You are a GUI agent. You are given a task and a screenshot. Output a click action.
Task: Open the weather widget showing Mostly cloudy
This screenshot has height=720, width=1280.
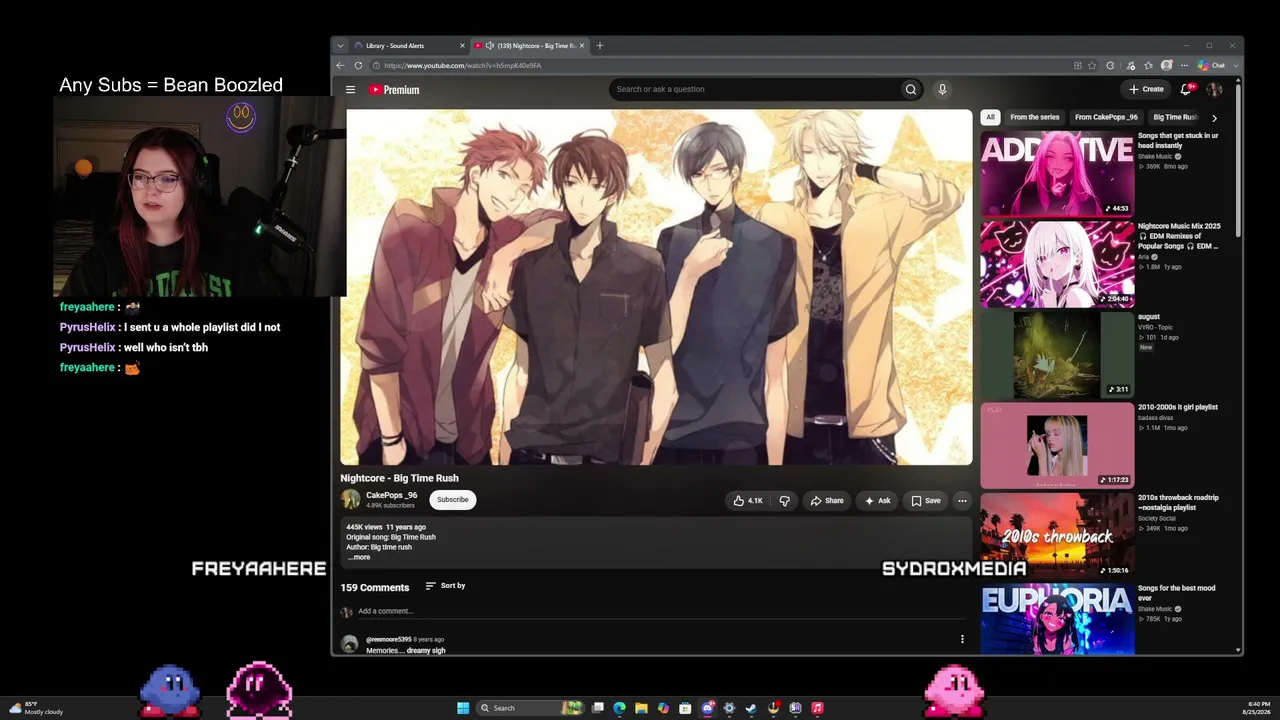click(x=35, y=708)
